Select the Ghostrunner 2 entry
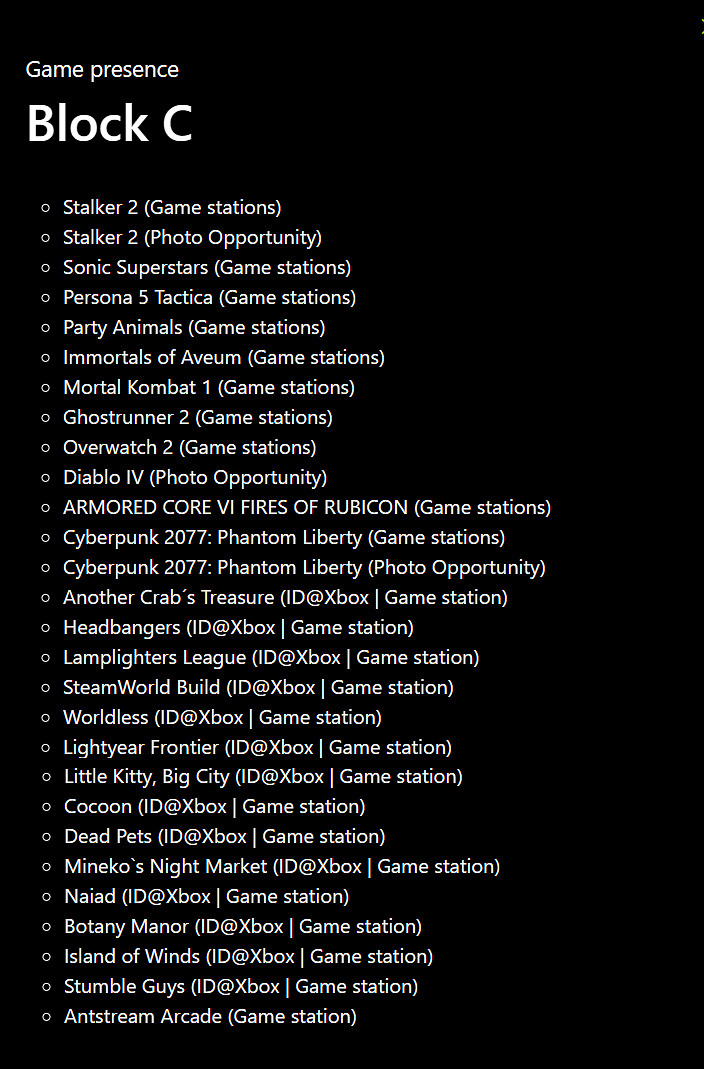 coord(197,418)
